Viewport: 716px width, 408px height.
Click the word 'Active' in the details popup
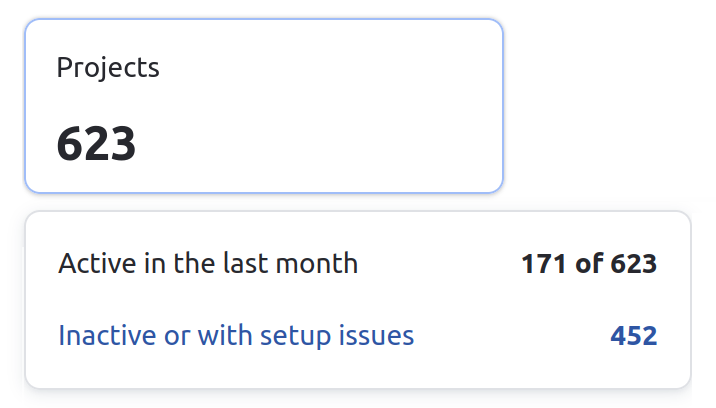[91, 264]
